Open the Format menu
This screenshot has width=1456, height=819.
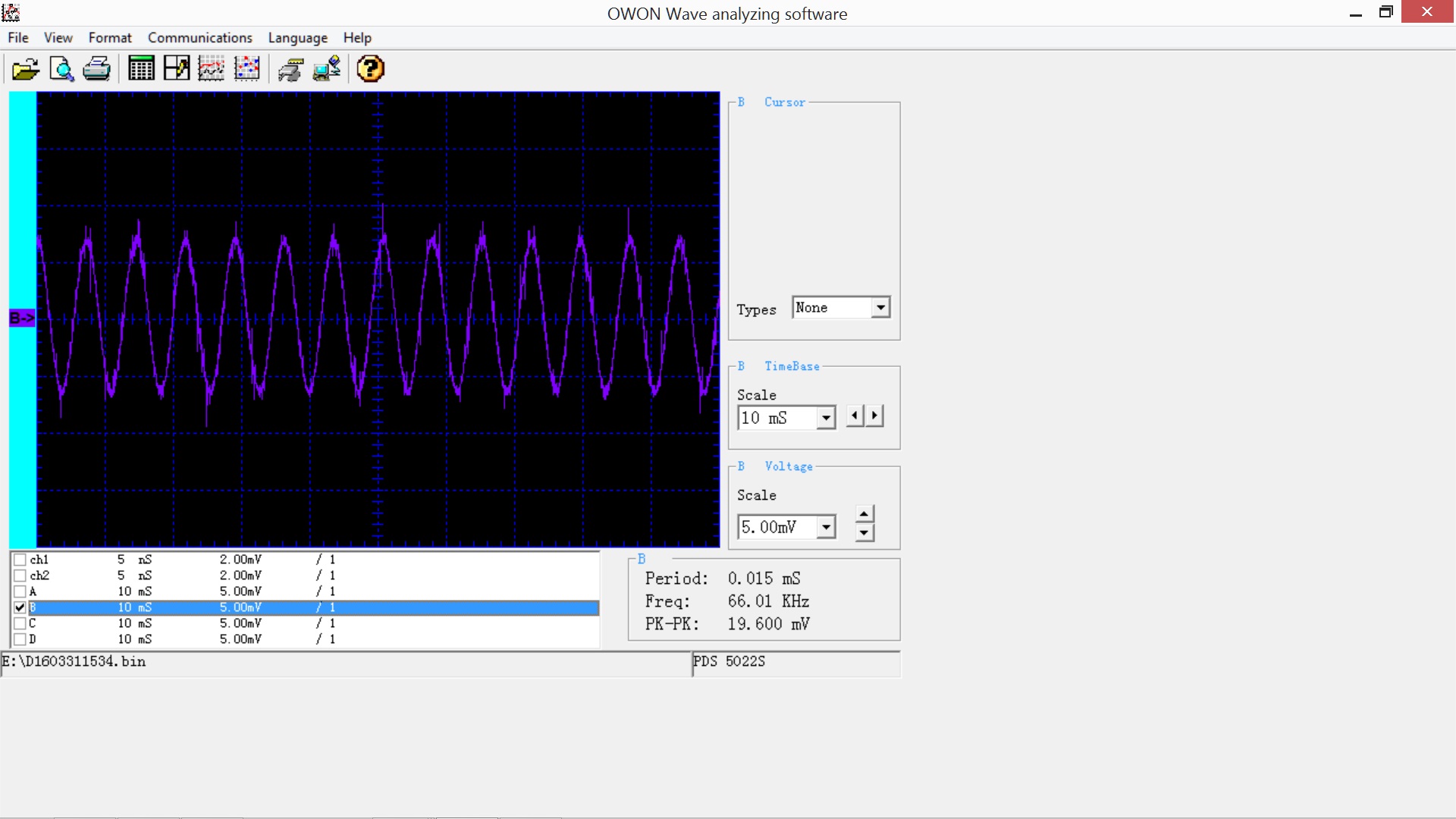pyautogui.click(x=110, y=38)
